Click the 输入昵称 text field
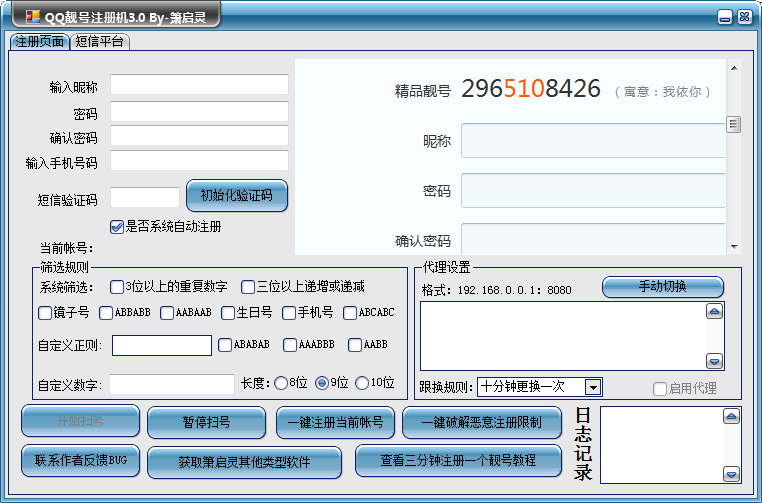762x503 pixels. (199, 85)
